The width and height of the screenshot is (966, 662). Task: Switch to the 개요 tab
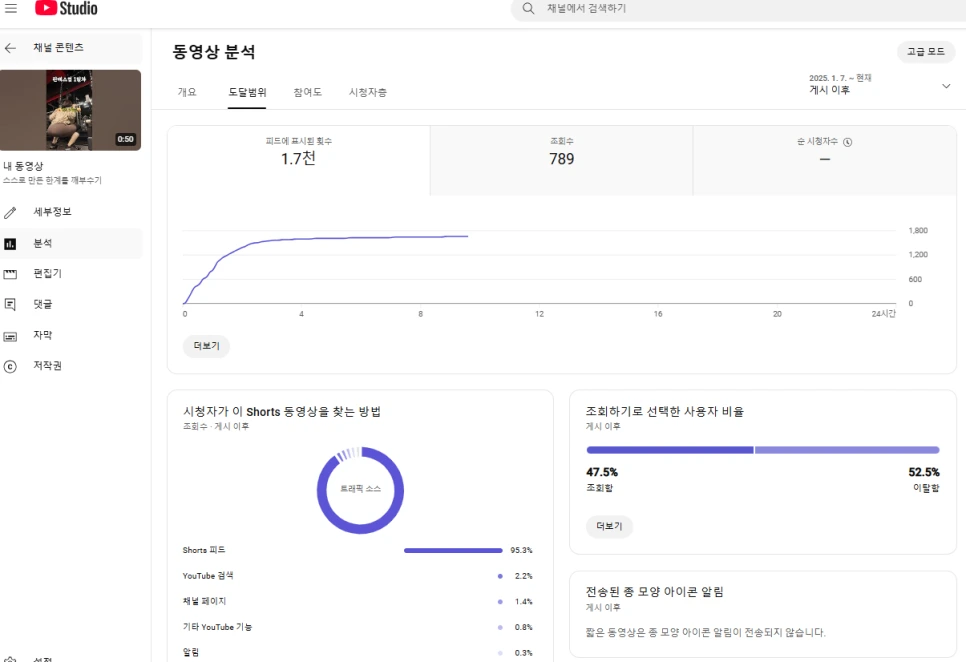pos(187,92)
